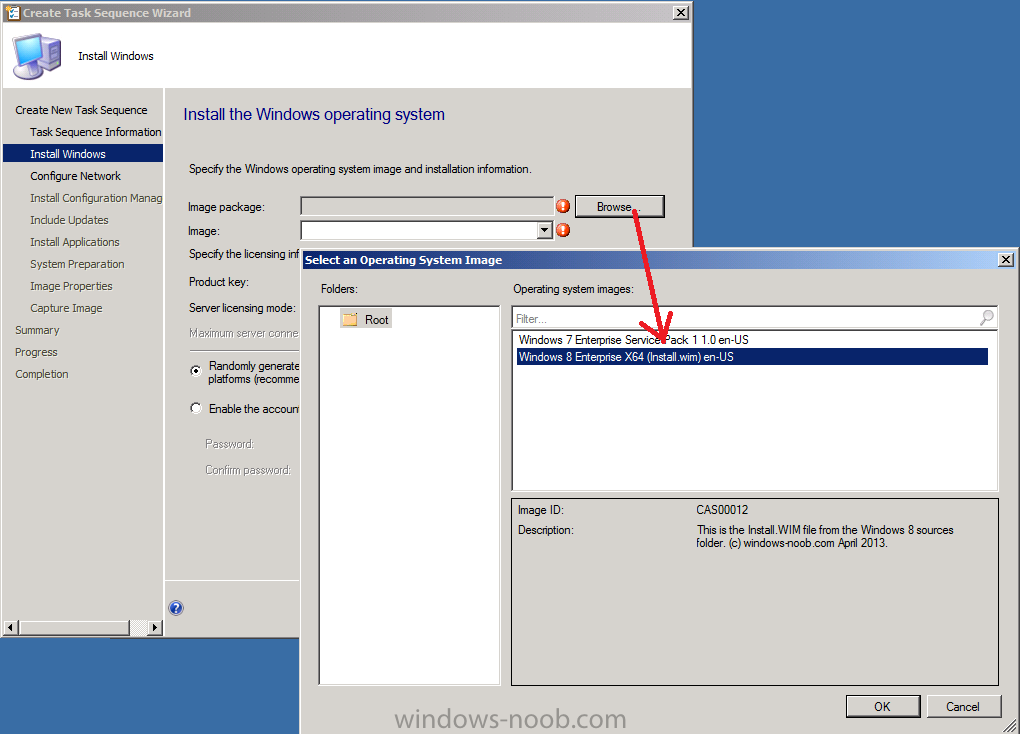1020x734 pixels.
Task: Go to System Preparation step
Action: 77,264
